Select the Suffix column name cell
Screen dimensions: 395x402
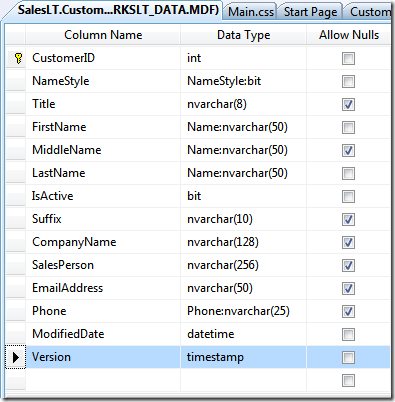(103, 219)
